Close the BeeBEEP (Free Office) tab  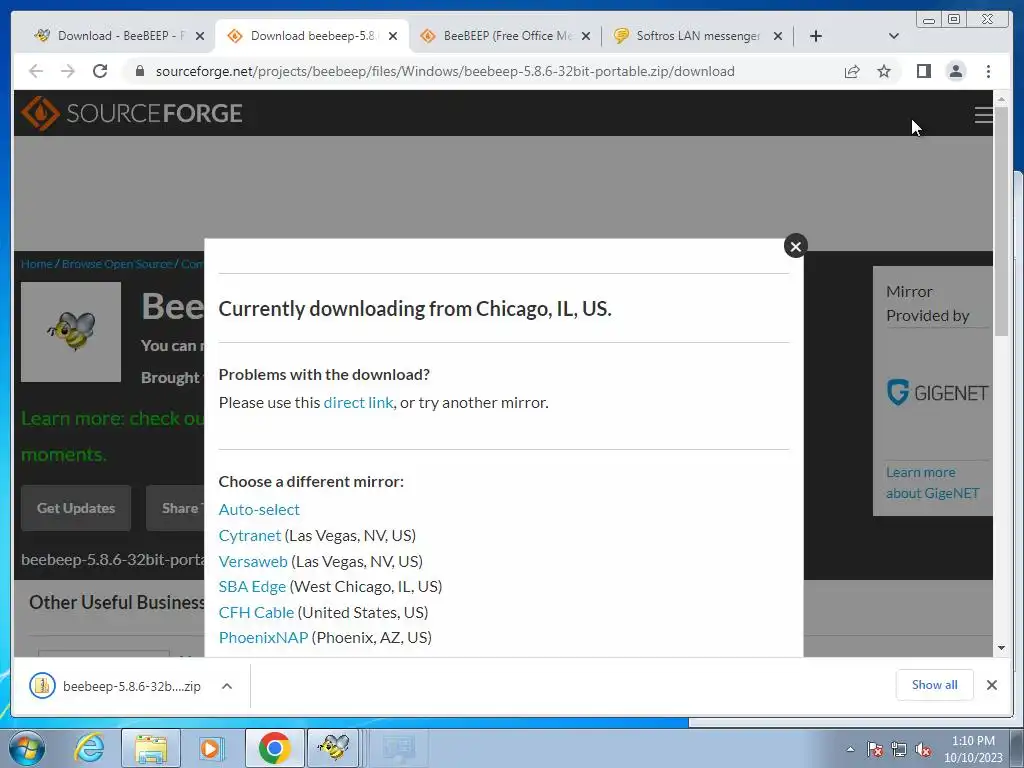coord(586,37)
